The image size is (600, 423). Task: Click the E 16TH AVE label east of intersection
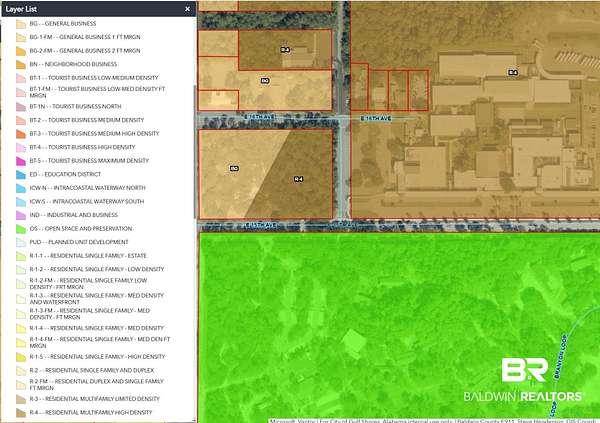(376, 119)
